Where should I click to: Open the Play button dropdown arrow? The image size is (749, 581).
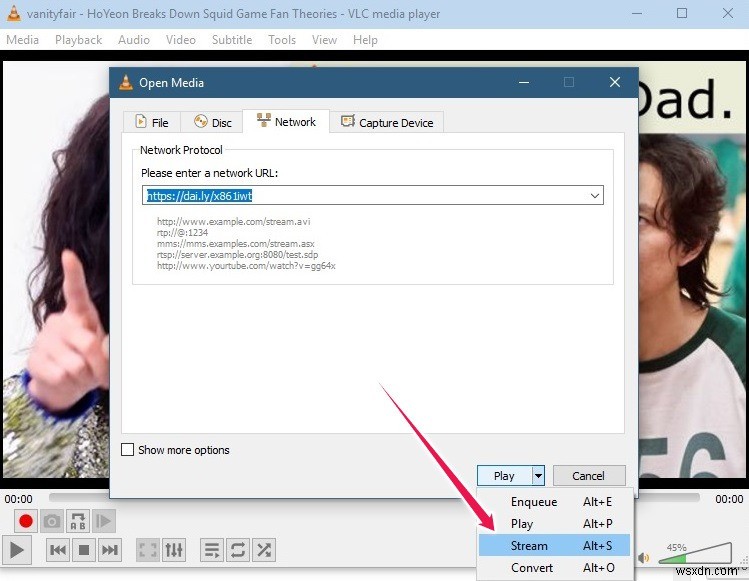pyautogui.click(x=538, y=476)
